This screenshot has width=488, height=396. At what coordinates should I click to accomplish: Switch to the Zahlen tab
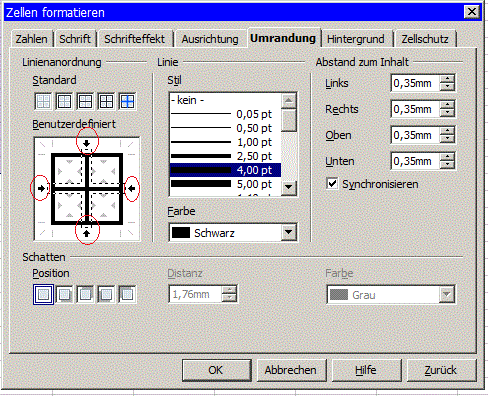31,39
